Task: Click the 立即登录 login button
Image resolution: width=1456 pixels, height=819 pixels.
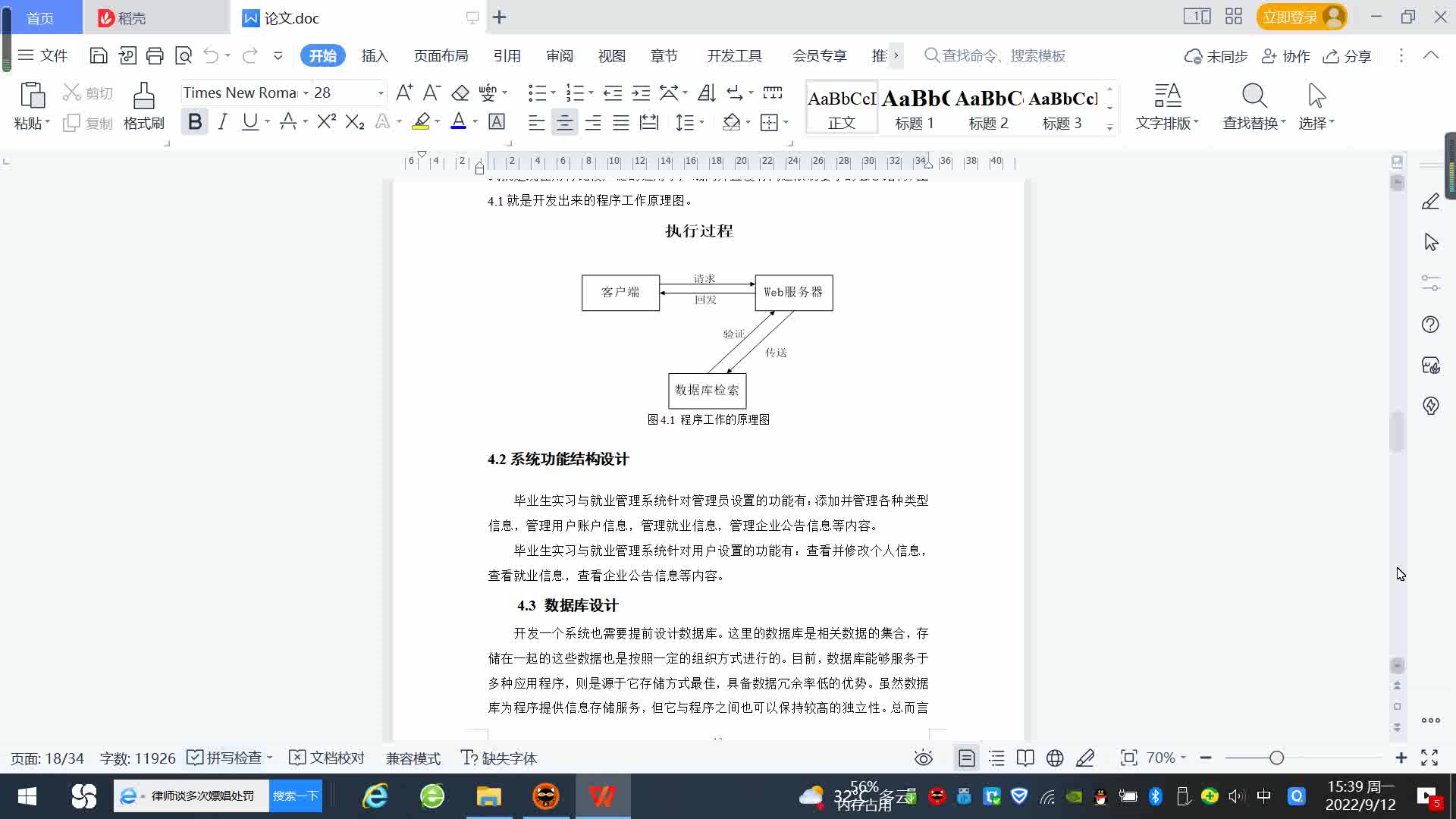Action: 1301,17
